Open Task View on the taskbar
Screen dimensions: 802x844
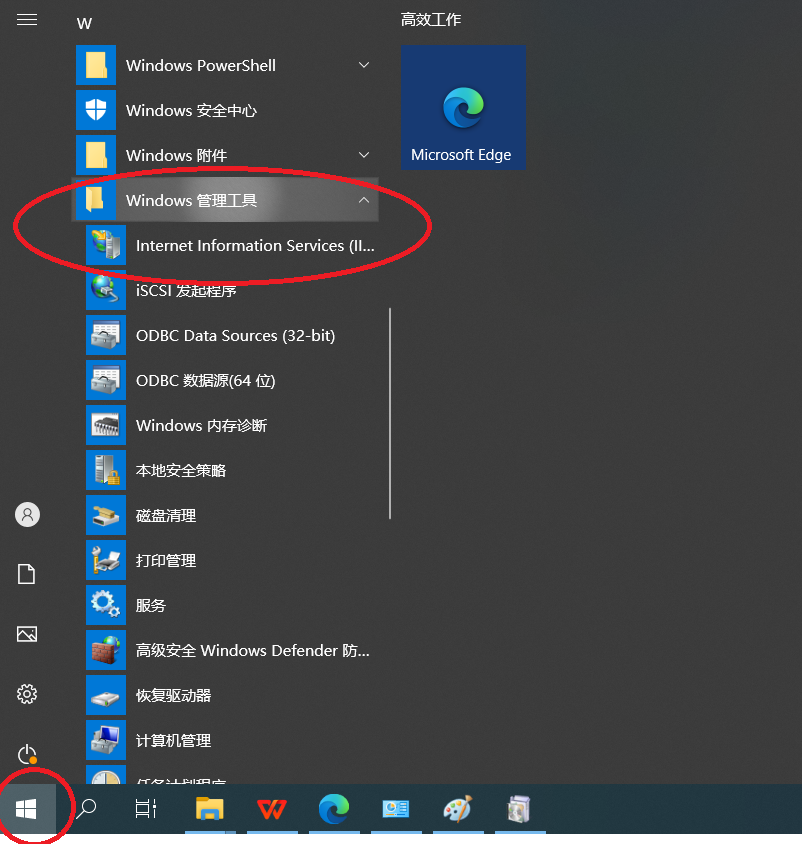pos(145,808)
